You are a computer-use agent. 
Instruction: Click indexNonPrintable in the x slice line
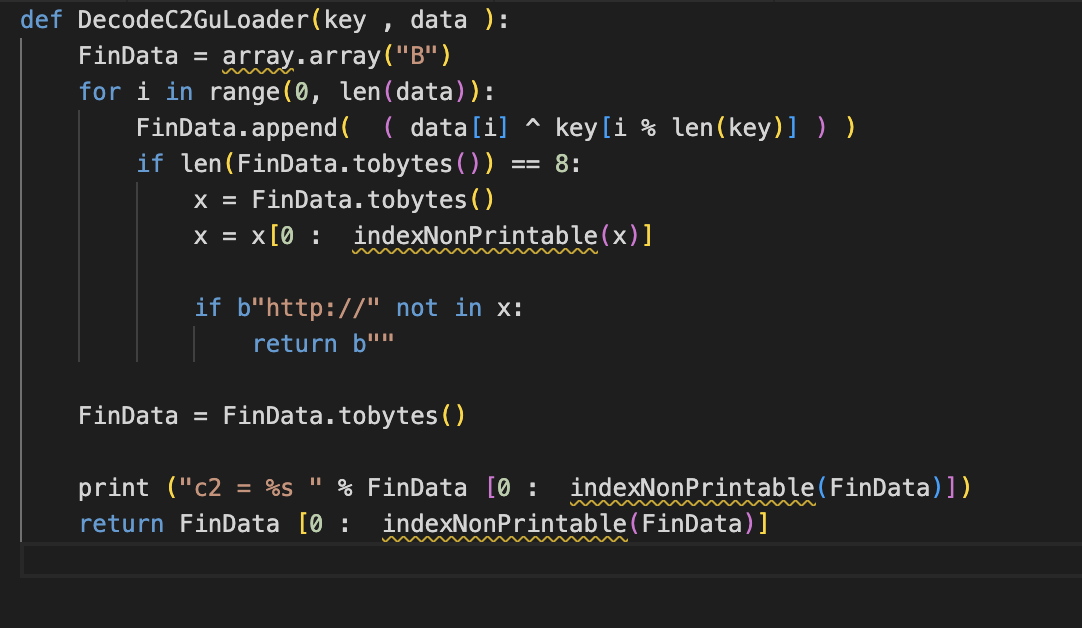(475, 236)
